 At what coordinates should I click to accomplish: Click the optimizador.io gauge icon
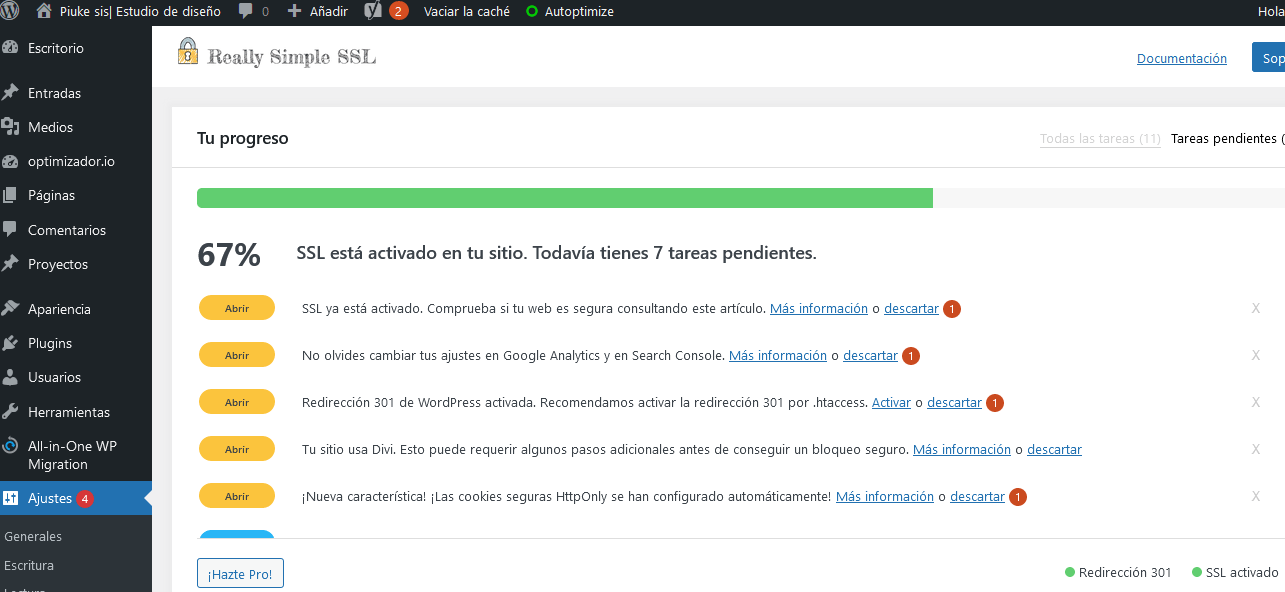10,161
